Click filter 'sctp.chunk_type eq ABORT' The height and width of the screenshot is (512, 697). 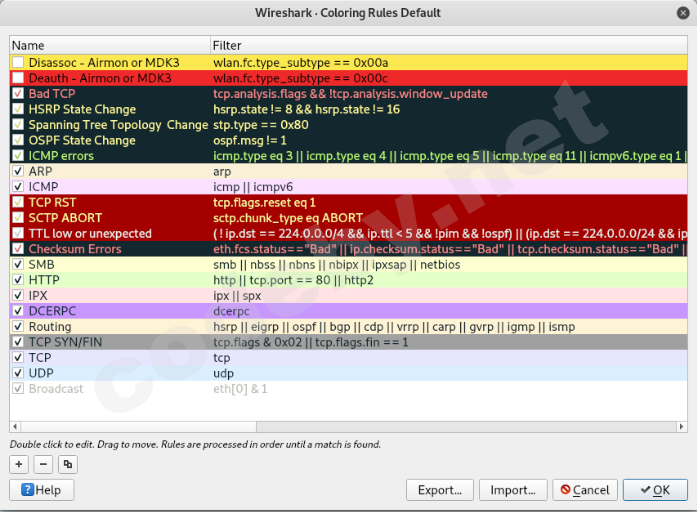click(x=288, y=218)
